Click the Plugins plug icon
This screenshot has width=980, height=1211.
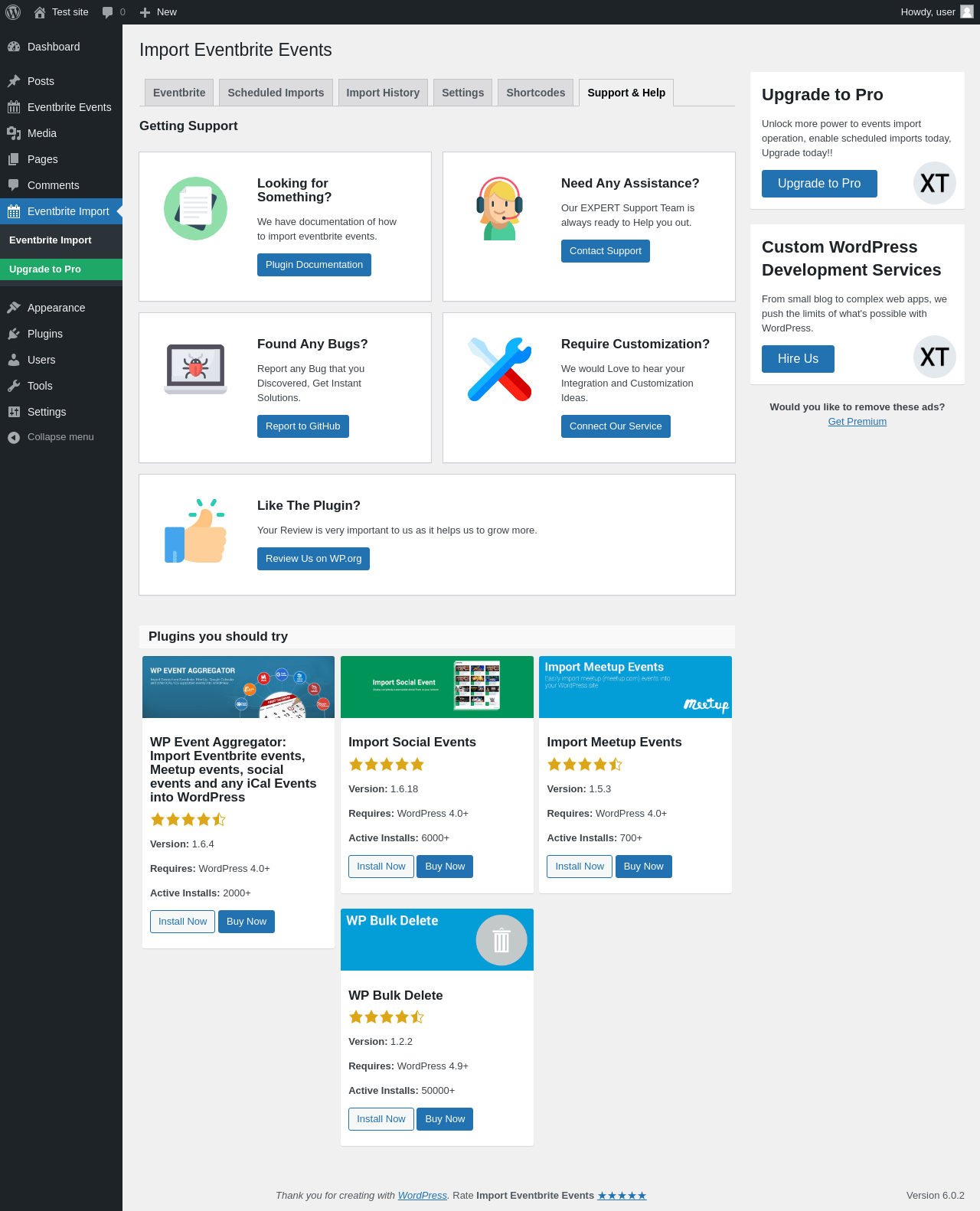coord(14,334)
